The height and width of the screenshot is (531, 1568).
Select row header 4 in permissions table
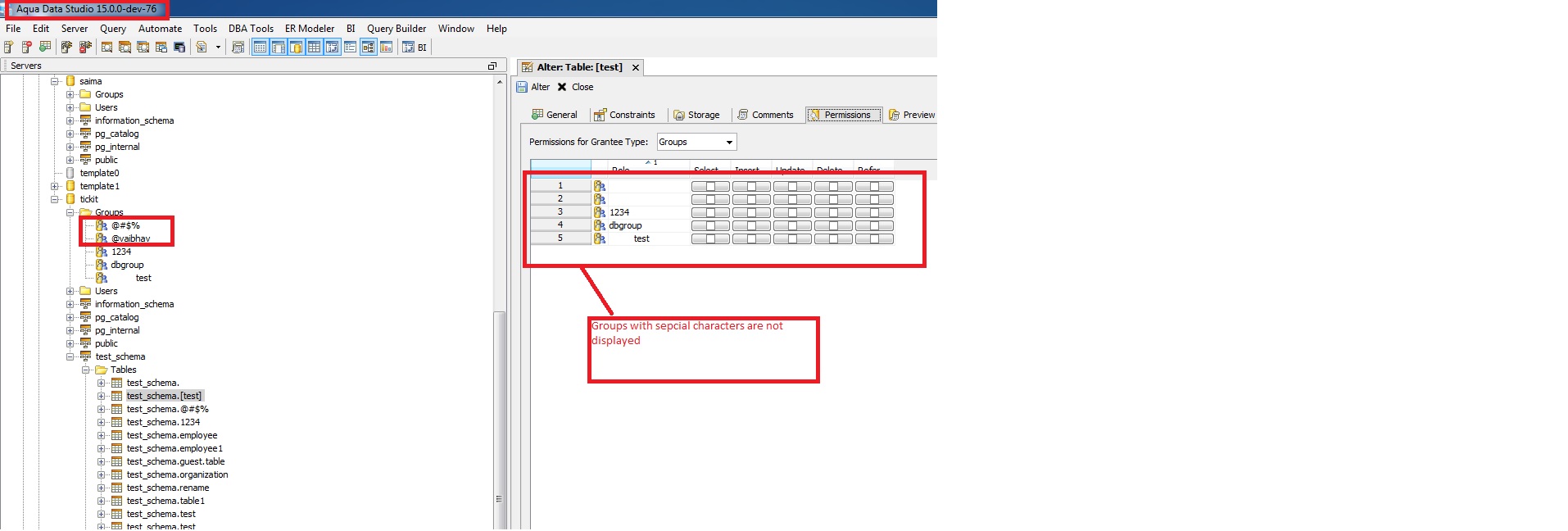coord(560,225)
